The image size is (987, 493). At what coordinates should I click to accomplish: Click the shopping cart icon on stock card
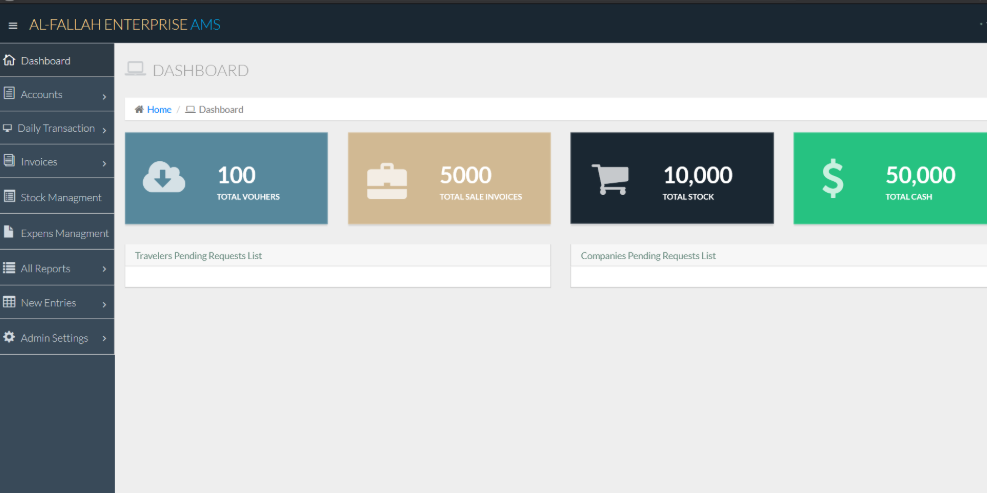(x=610, y=179)
